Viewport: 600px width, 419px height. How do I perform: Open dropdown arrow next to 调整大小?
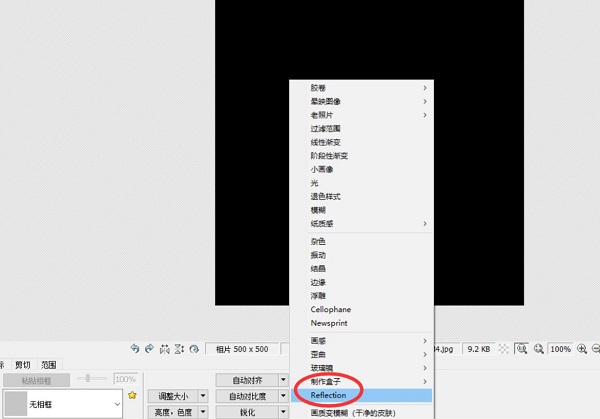[203, 396]
